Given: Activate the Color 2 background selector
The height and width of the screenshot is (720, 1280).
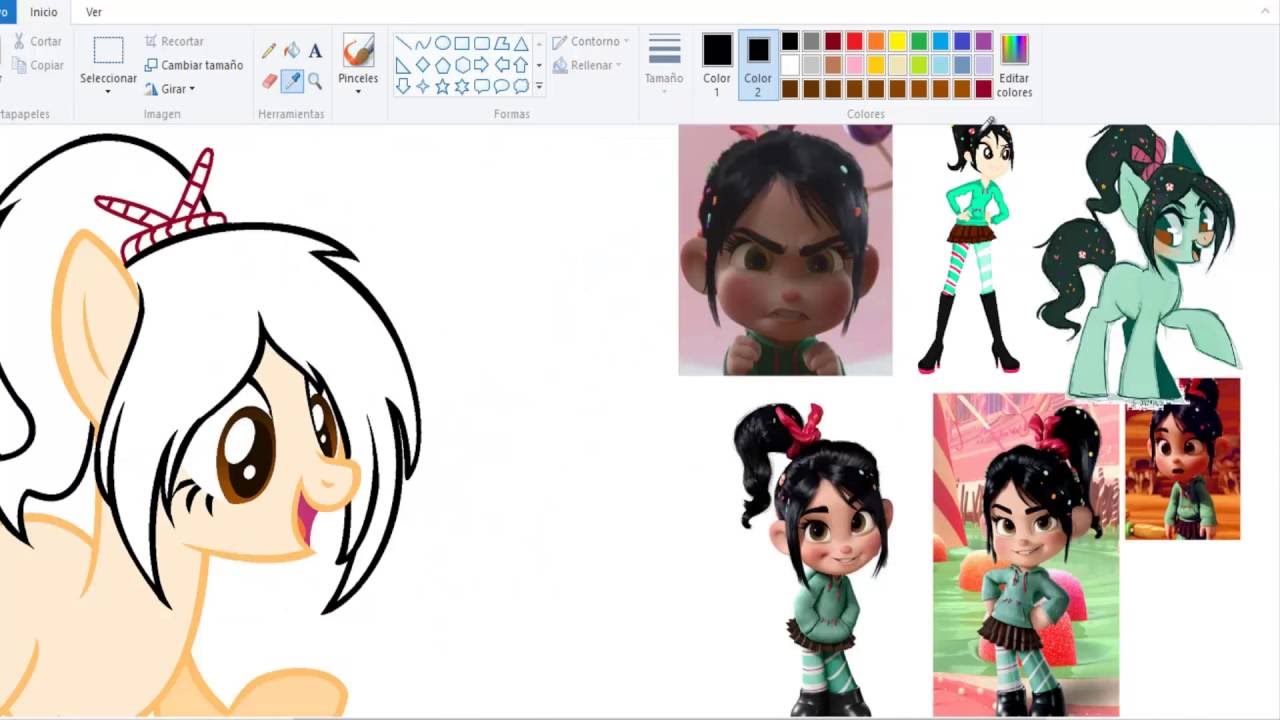Looking at the screenshot, I should (758, 64).
